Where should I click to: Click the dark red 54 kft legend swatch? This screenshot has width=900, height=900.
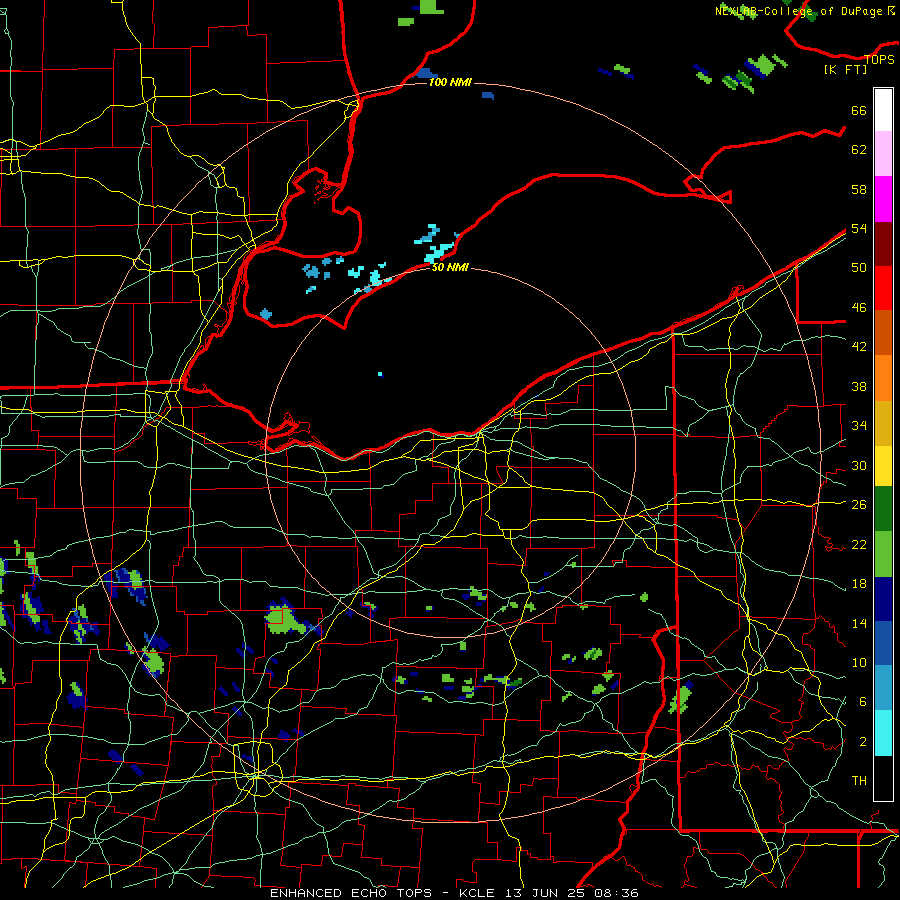coord(883,243)
